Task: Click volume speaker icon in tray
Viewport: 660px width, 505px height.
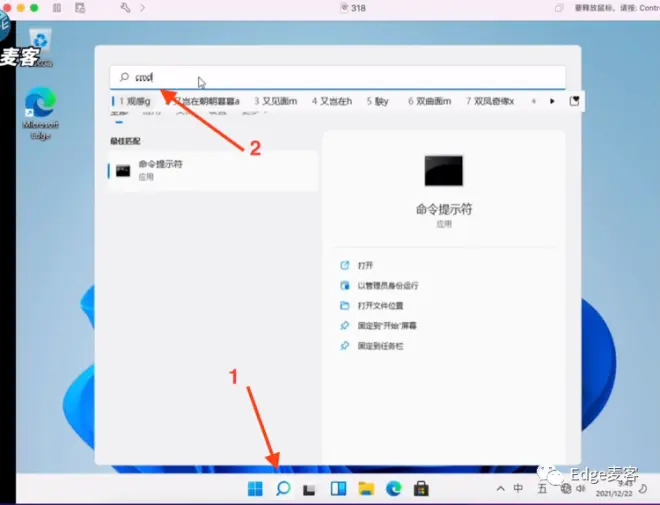Action: [x=581, y=488]
